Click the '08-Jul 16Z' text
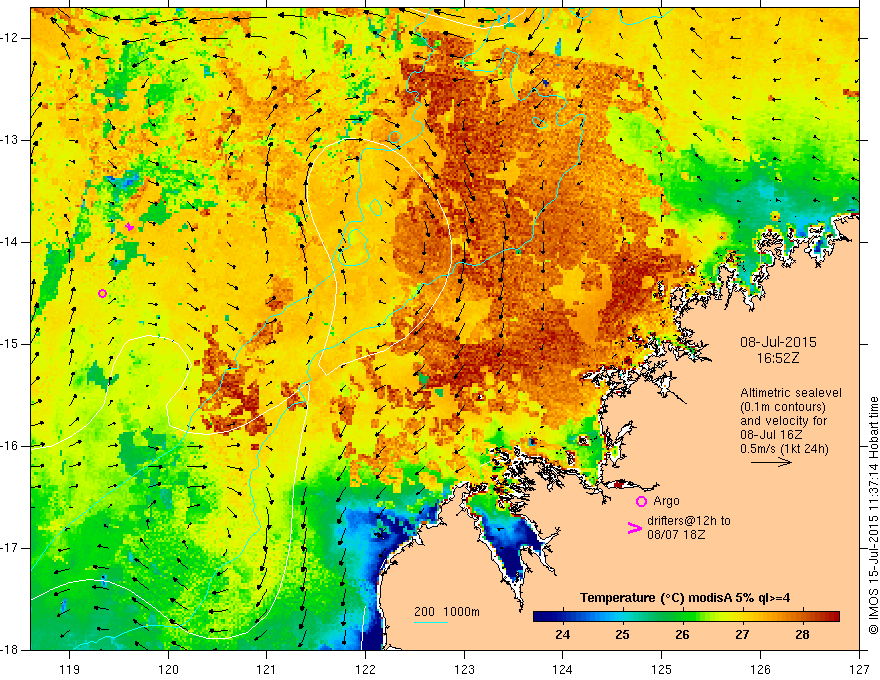880x680 pixels. click(771, 434)
